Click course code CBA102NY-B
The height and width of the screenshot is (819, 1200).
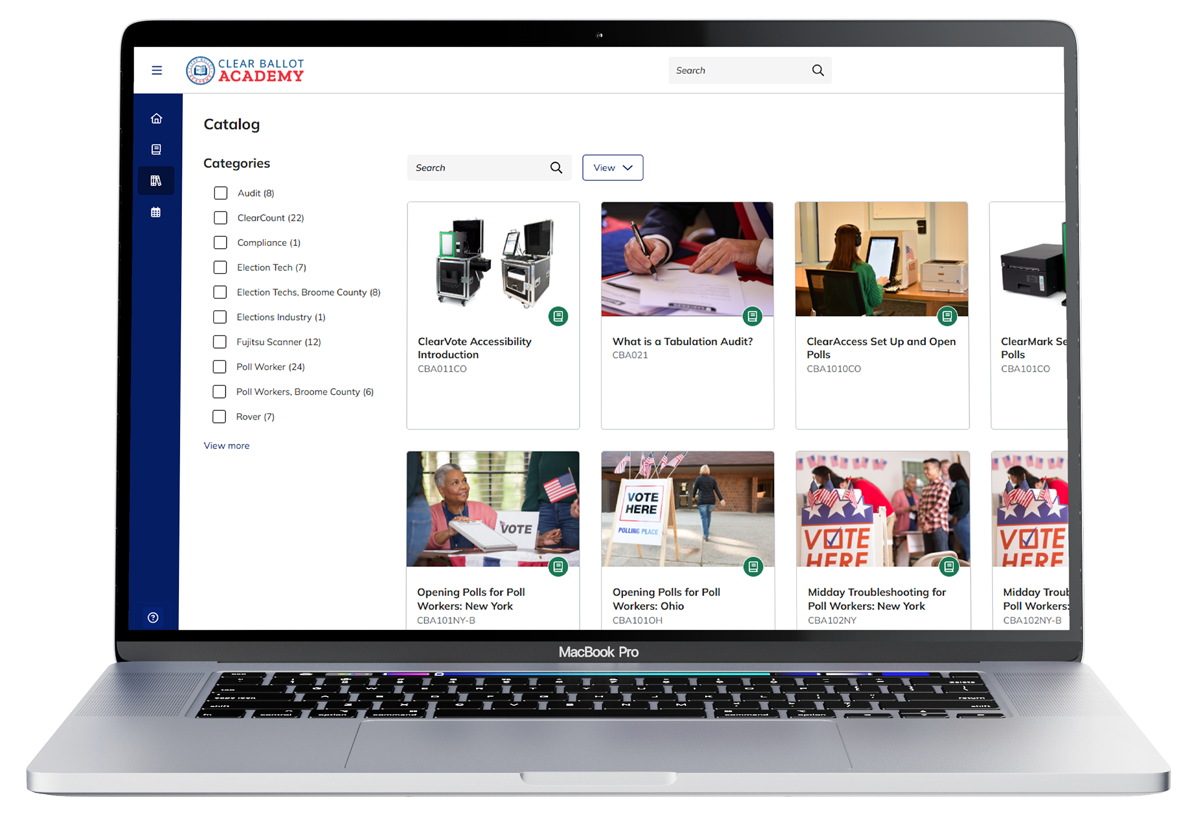pos(1030,620)
